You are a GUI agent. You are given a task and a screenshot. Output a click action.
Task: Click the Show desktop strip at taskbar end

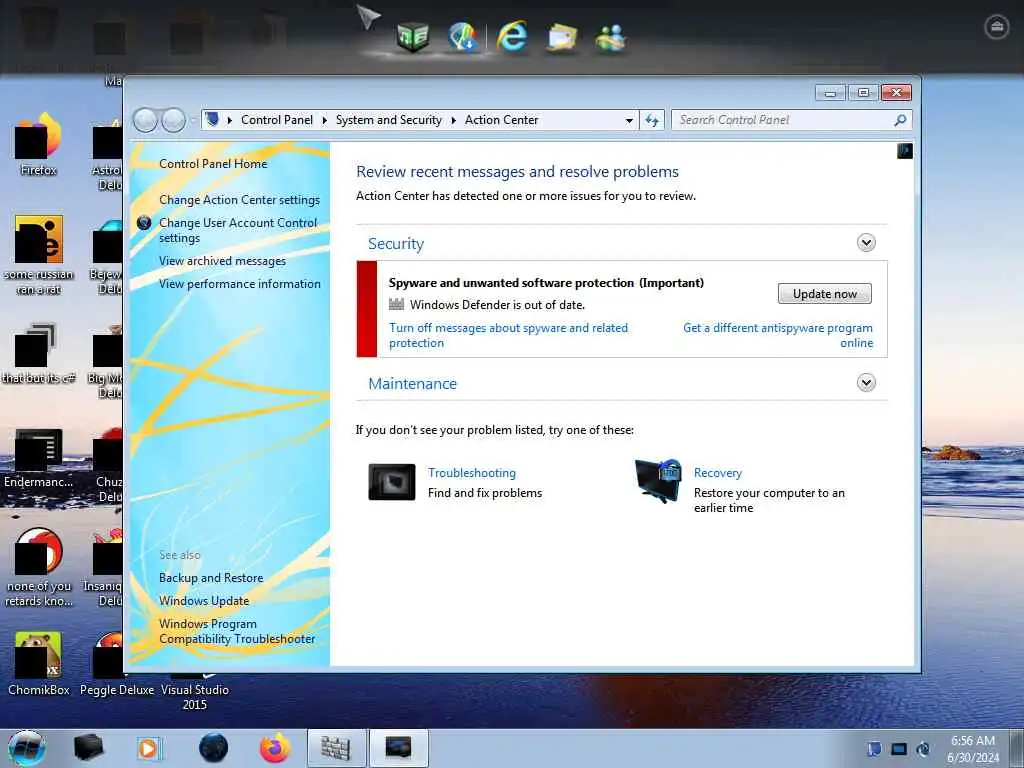pyautogui.click(x=1018, y=748)
